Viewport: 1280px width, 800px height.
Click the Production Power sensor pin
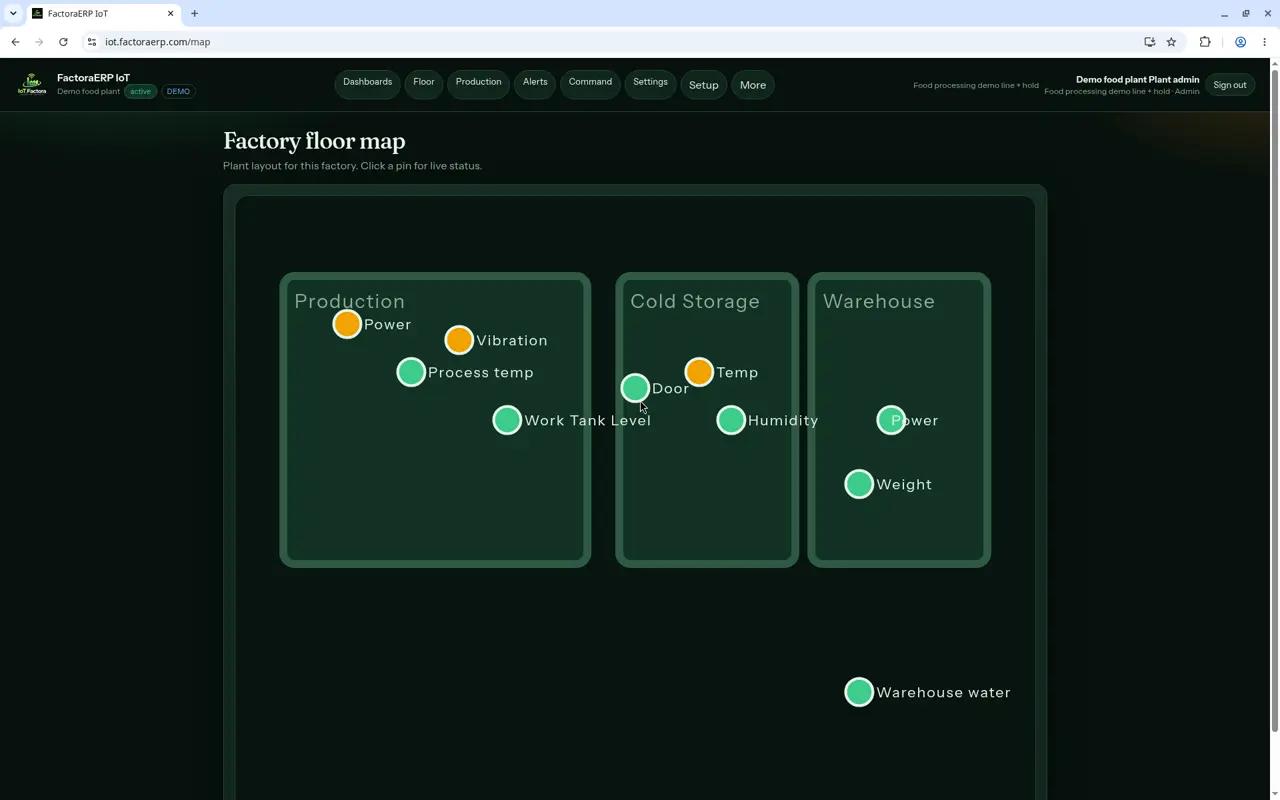pyautogui.click(x=347, y=324)
